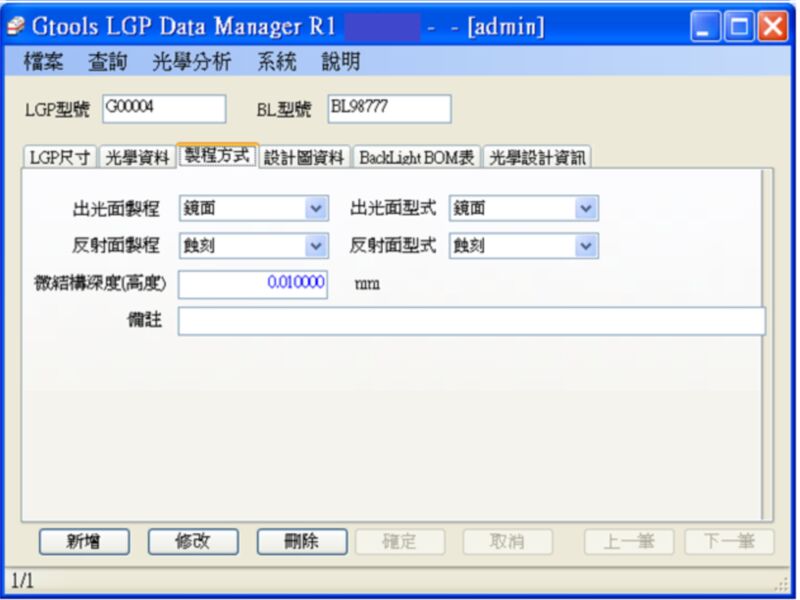
Task: Switch to the LGP尺寸 tab
Action: tap(60, 158)
